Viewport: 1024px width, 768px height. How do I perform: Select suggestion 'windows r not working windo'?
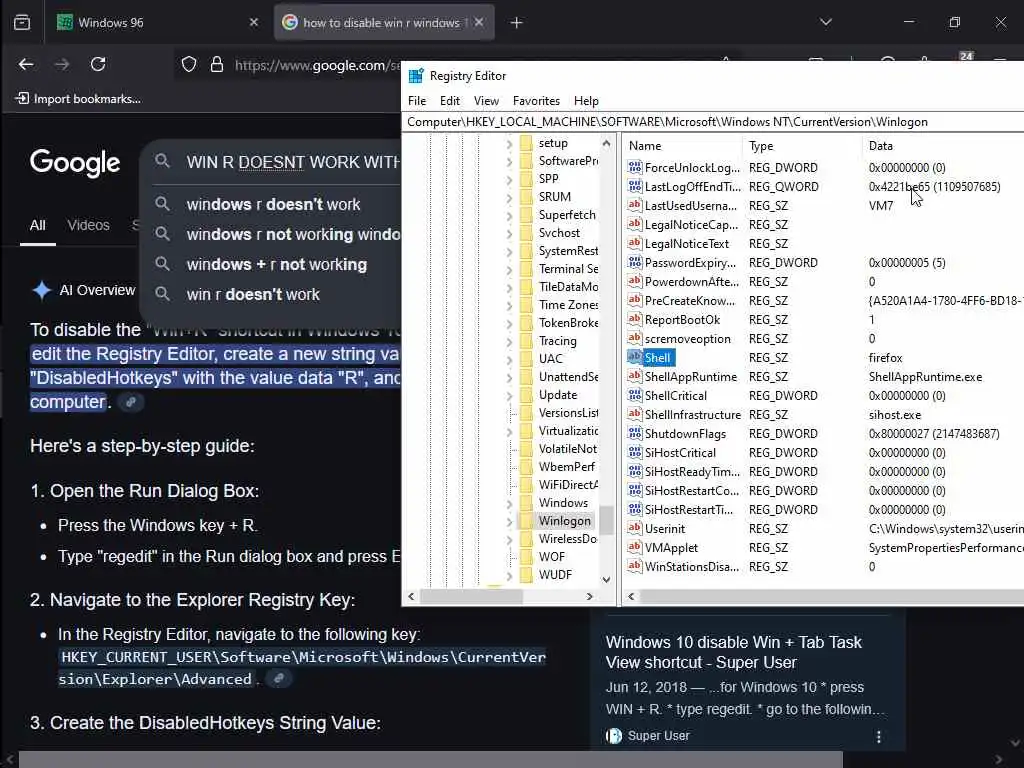293,234
